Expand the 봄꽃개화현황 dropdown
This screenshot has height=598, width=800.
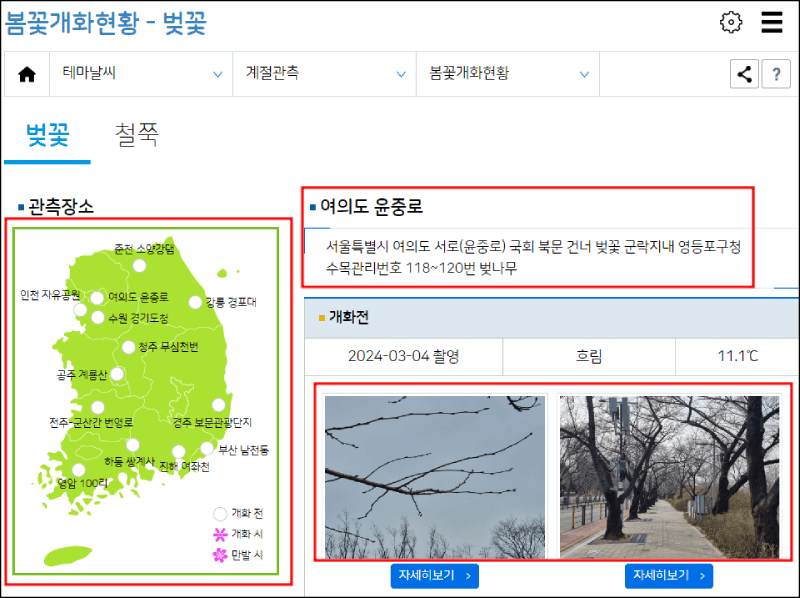click(x=508, y=74)
